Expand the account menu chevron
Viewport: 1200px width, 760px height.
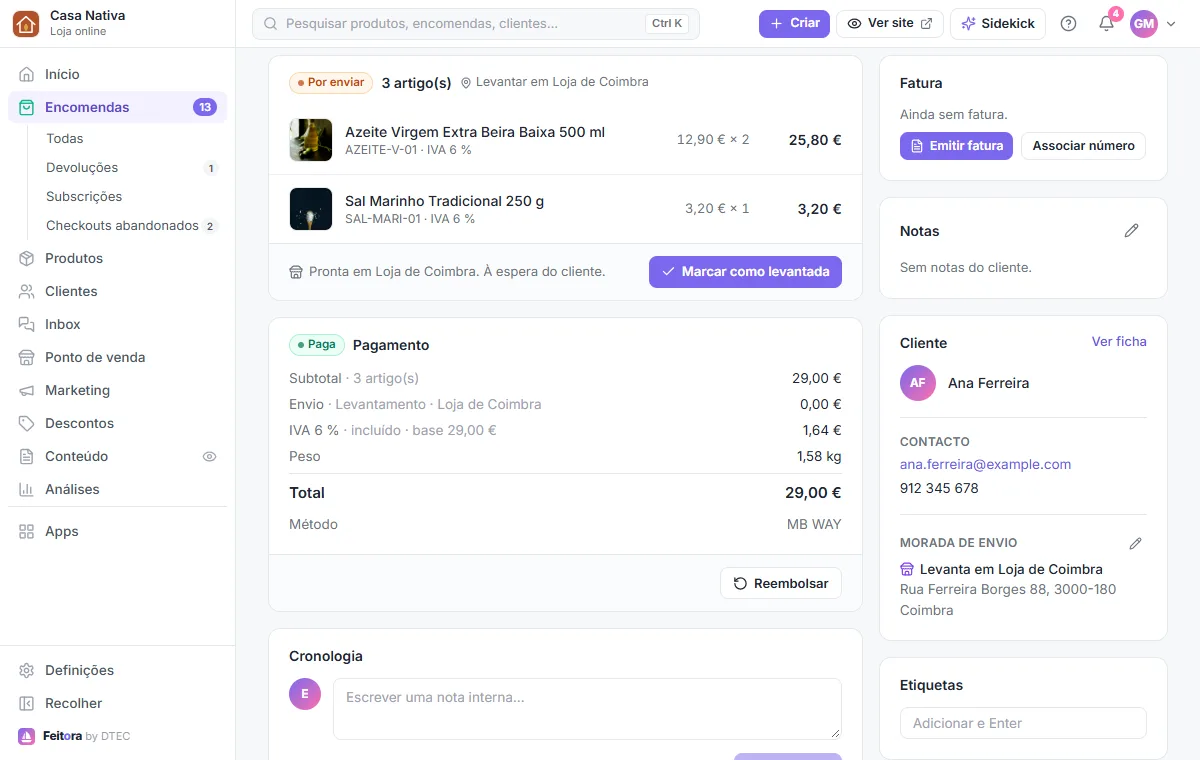coord(1171,24)
